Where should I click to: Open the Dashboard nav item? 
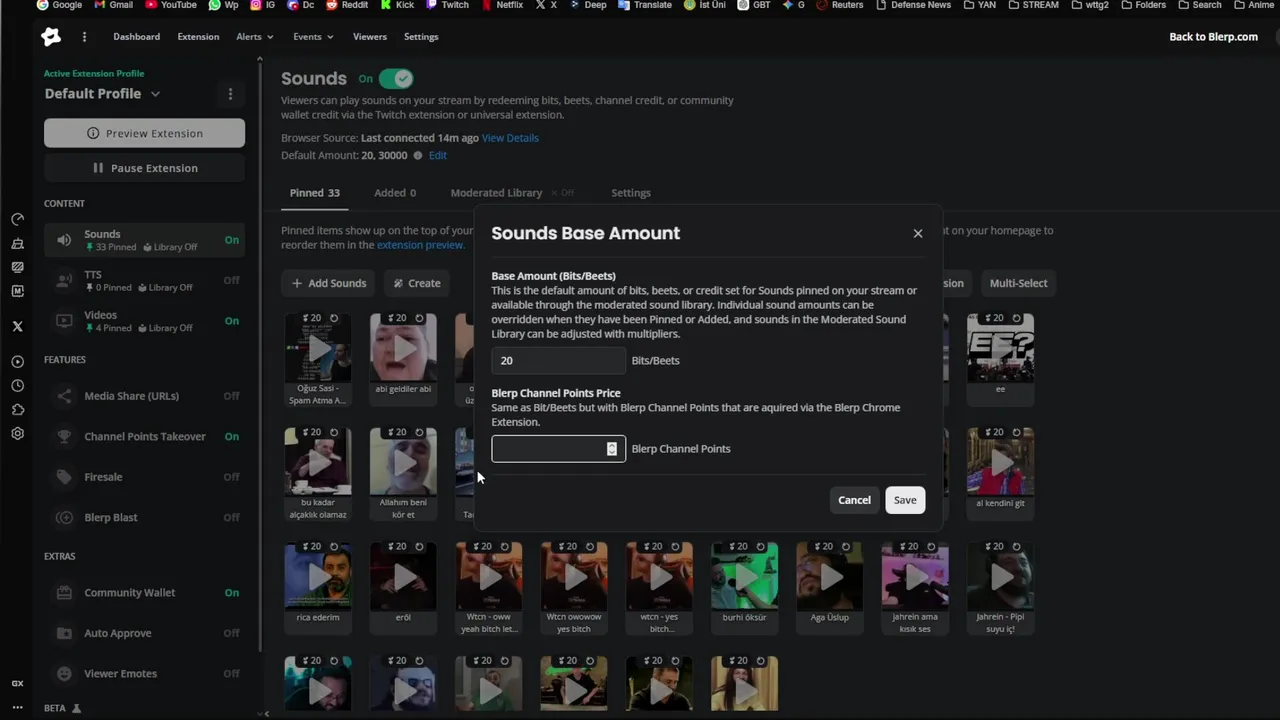[136, 37]
